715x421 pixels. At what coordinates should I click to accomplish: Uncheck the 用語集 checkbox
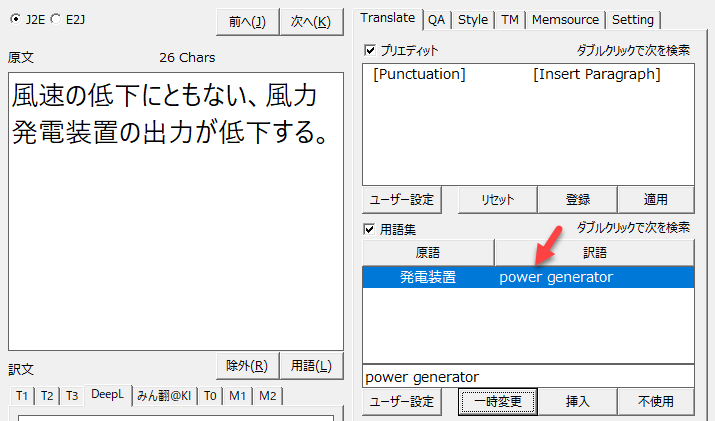(371, 229)
